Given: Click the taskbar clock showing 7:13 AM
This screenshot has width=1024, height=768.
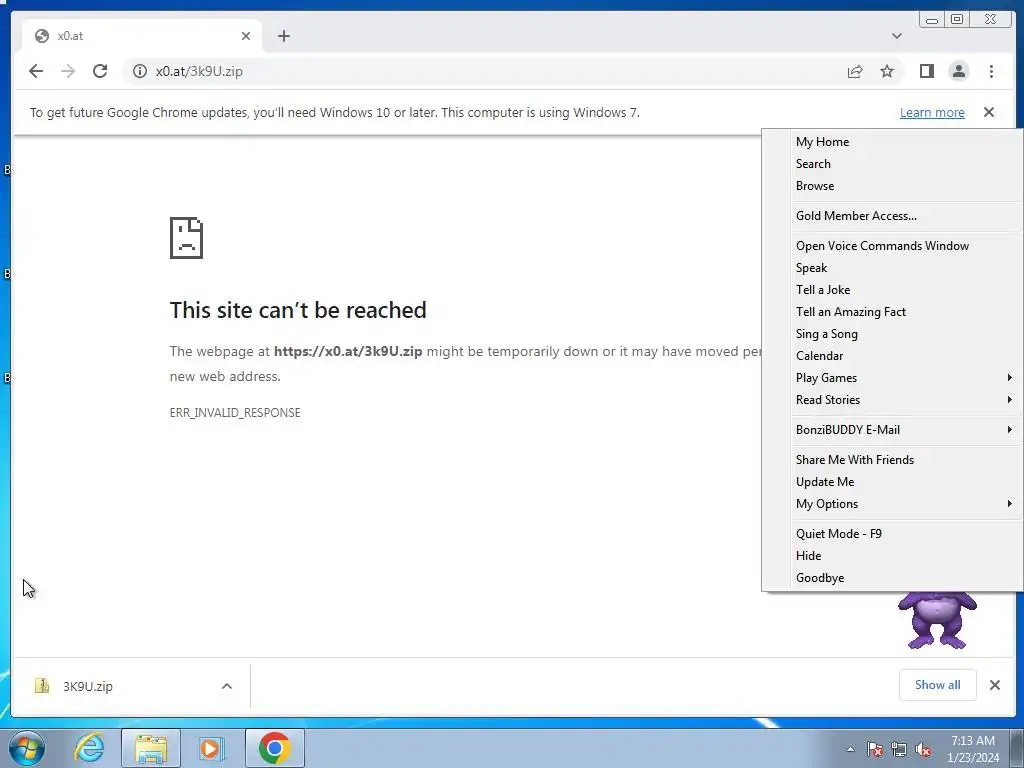Looking at the screenshot, I should (972, 749).
